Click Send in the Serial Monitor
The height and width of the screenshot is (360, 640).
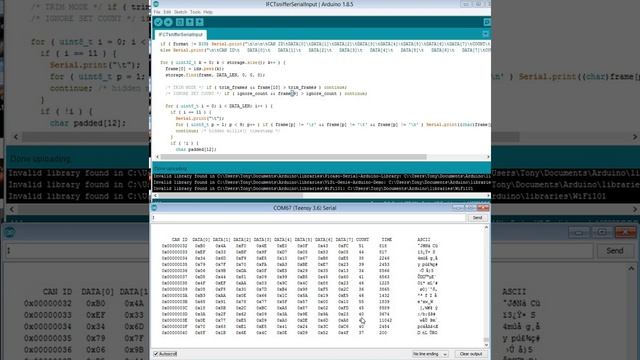tap(477, 218)
